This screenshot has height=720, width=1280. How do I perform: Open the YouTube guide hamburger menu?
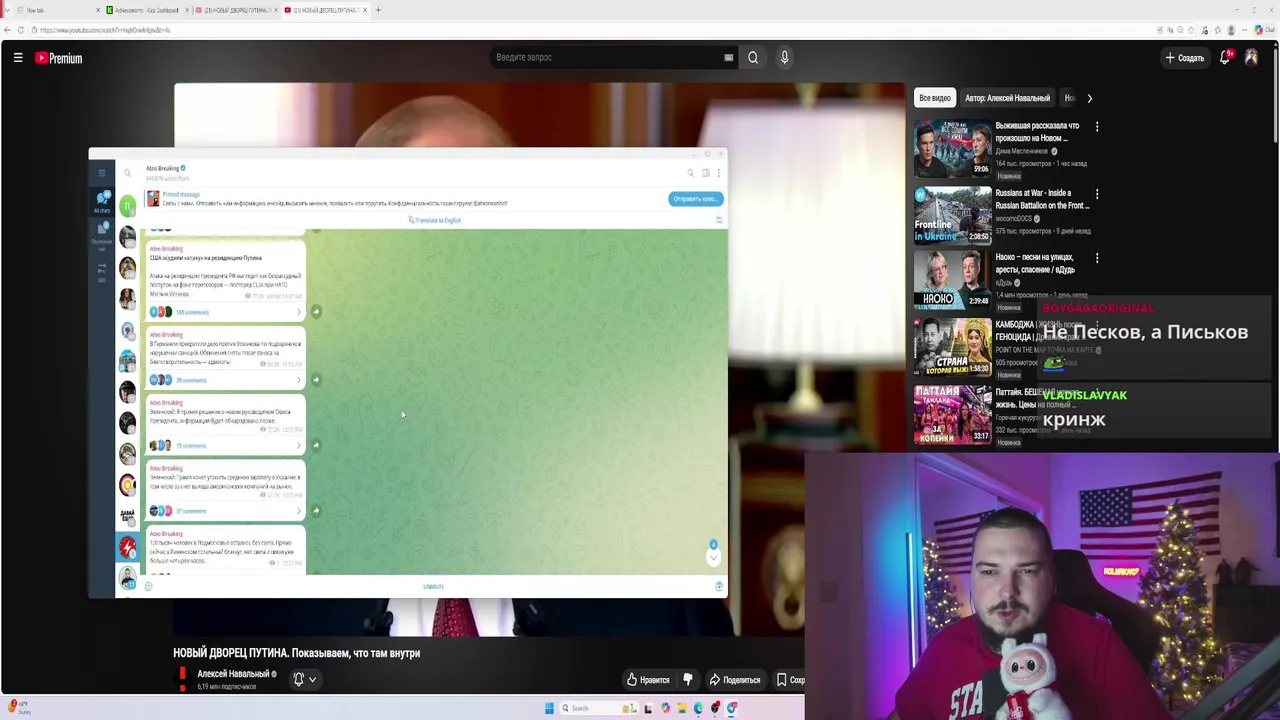point(18,58)
